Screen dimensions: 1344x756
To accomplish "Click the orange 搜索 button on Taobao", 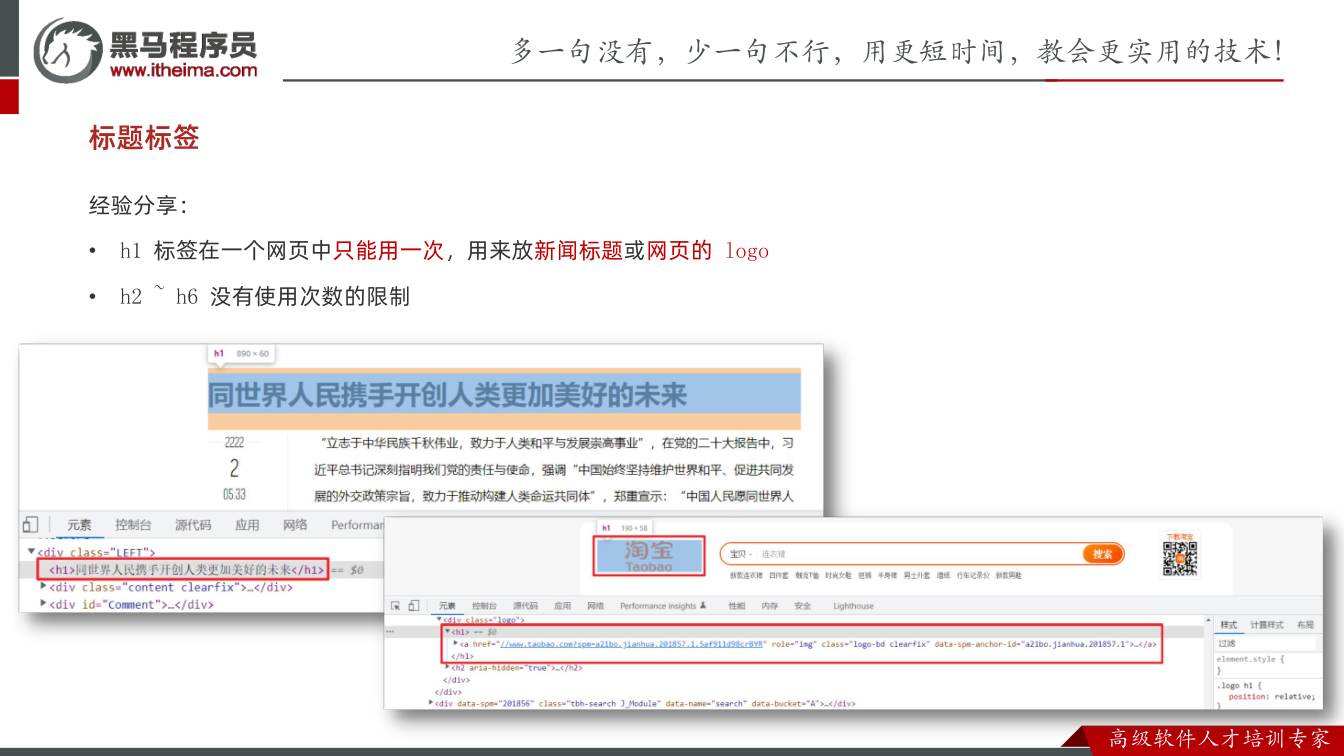I will 1103,554.
